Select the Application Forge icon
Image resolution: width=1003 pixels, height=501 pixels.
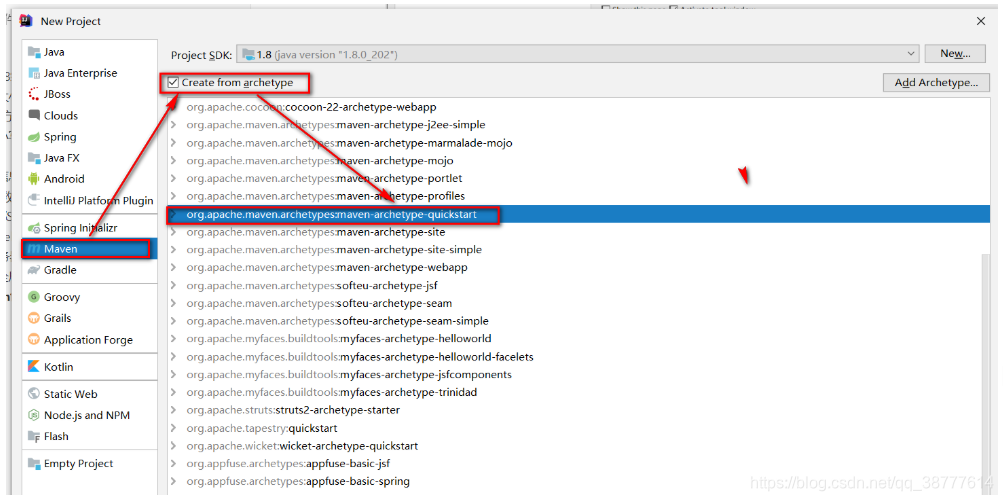pos(34,340)
